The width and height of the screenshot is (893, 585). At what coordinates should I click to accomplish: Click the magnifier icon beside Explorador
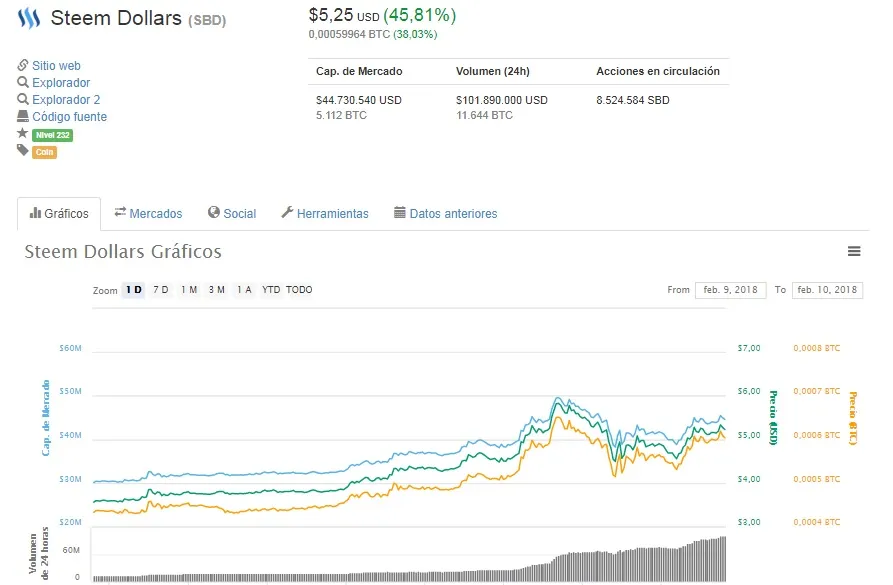(x=23, y=82)
